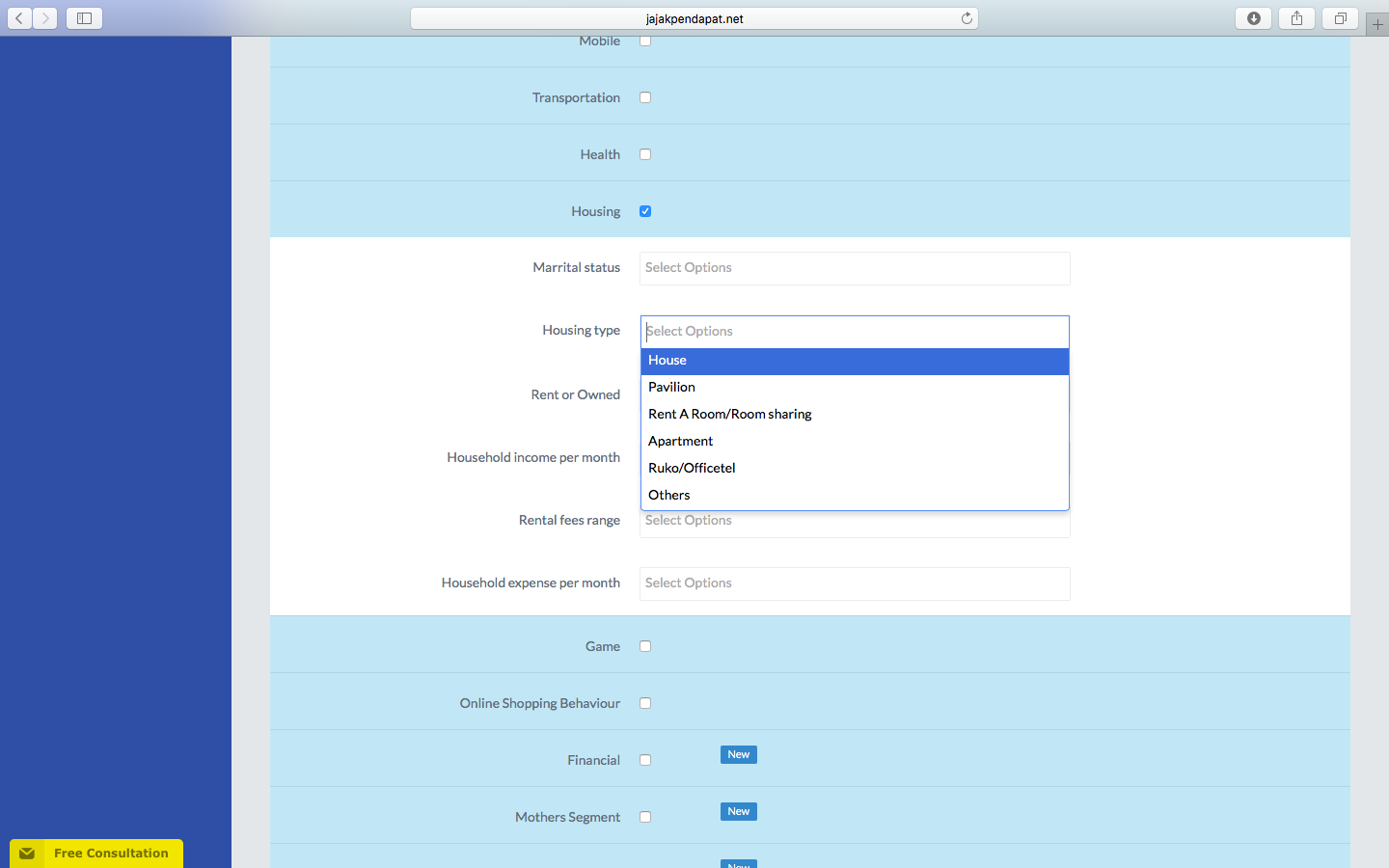Open the Safari downloads button

pyautogui.click(x=1254, y=18)
